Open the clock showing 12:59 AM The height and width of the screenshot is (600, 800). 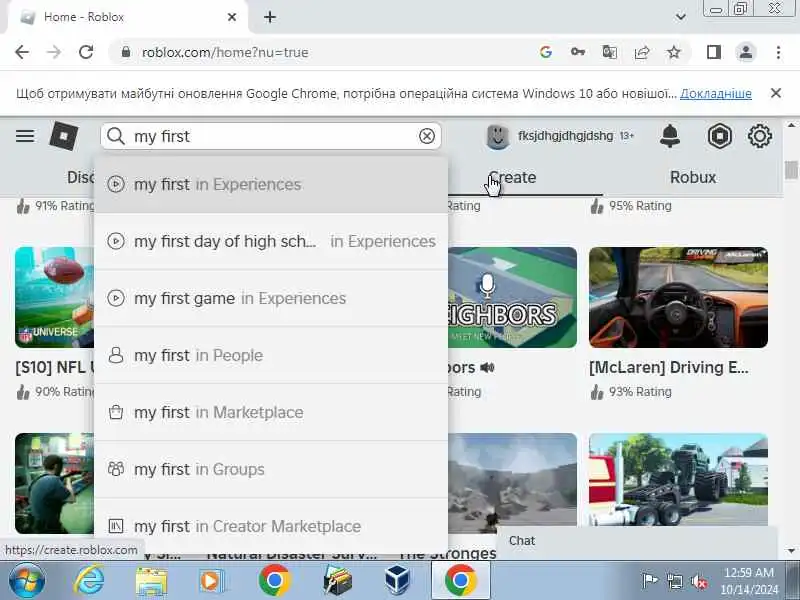tap(749, 581)
